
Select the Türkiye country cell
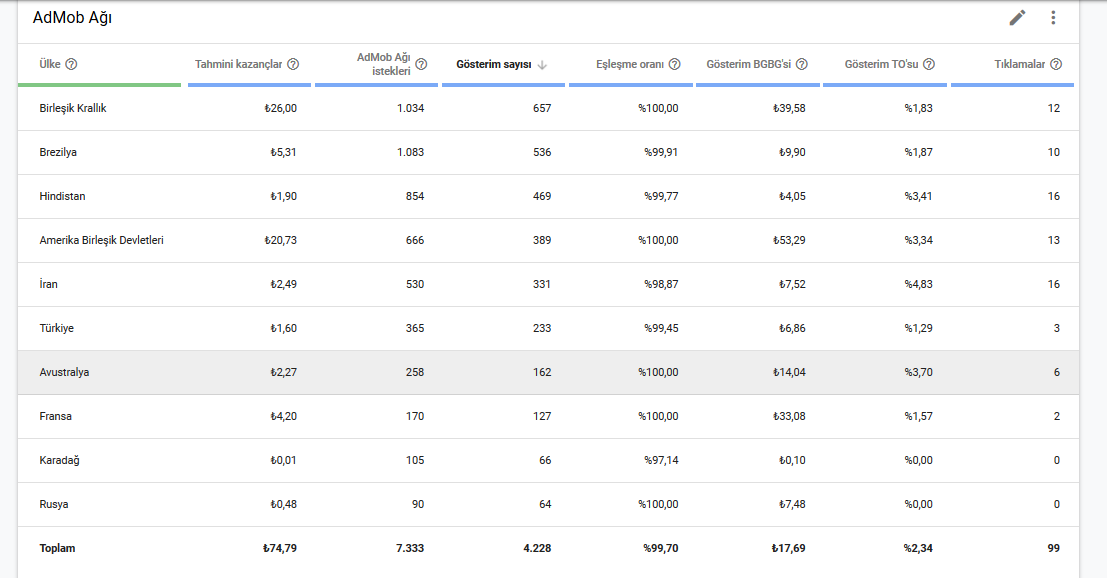click(x=56, y=328)
